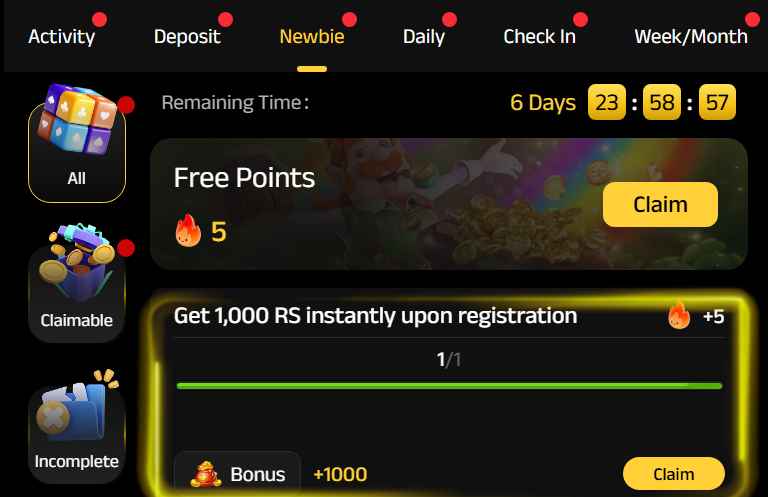The width and height of the screenshot is (768, 497).
Task: Click the green 1/1 progress bar
Action: pyautogui.click(x=449, y=386)
